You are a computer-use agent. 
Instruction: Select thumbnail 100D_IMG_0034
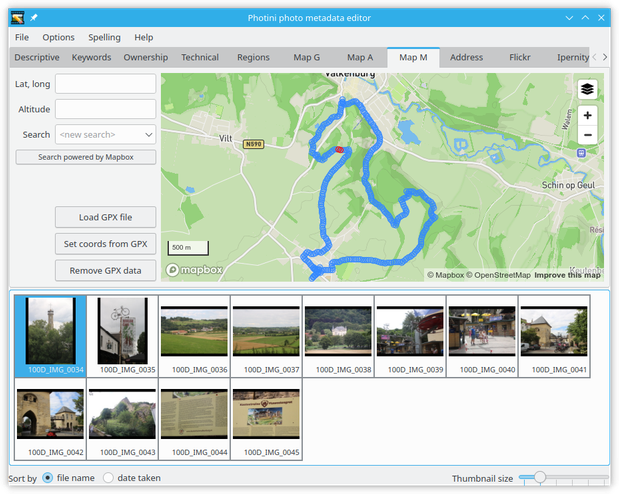point(51,336)
